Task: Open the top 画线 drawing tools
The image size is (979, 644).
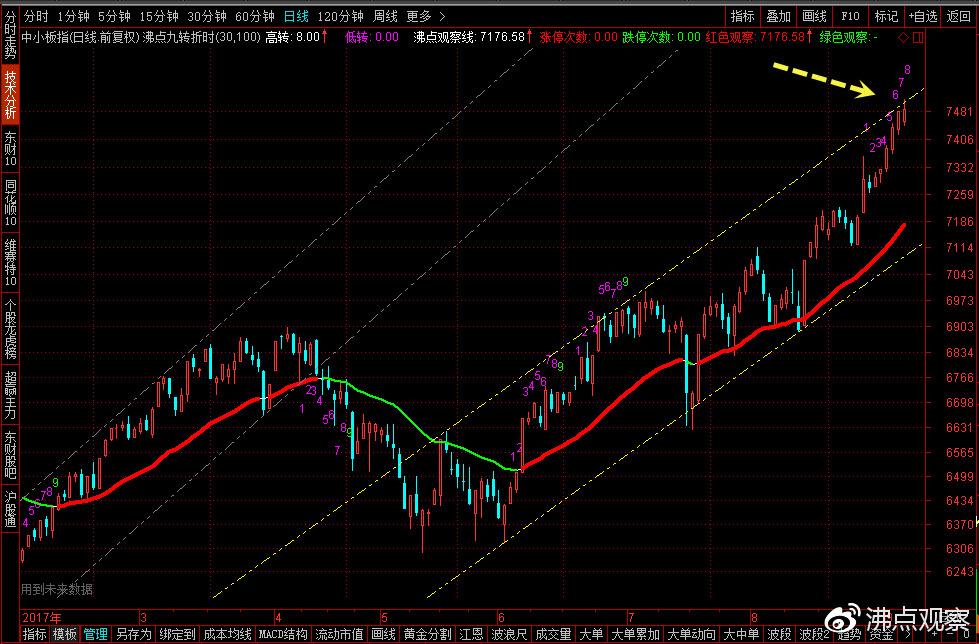Action: pyautogui.click(x=814, y=16)
